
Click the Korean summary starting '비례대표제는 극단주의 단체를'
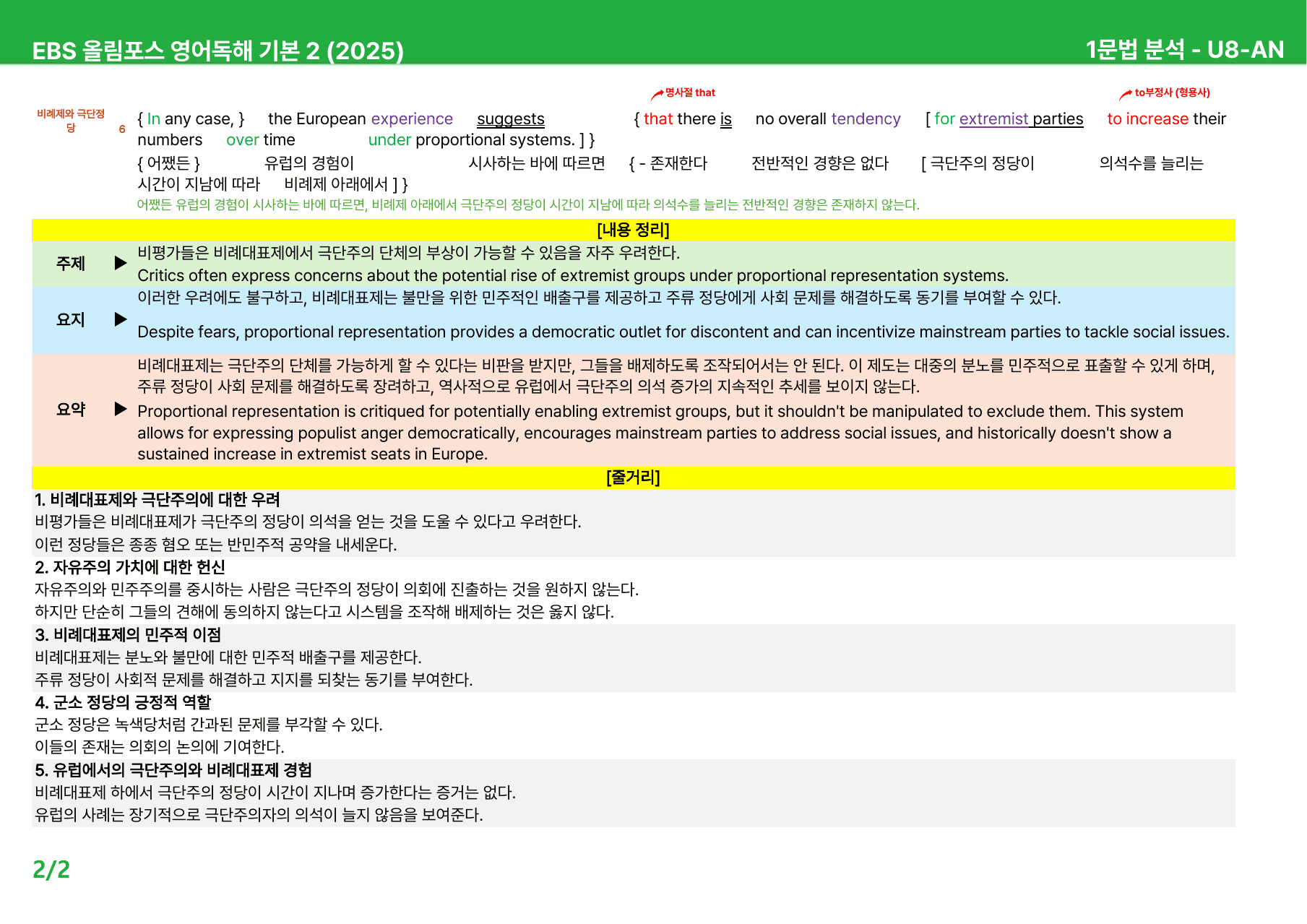[676, 376]
